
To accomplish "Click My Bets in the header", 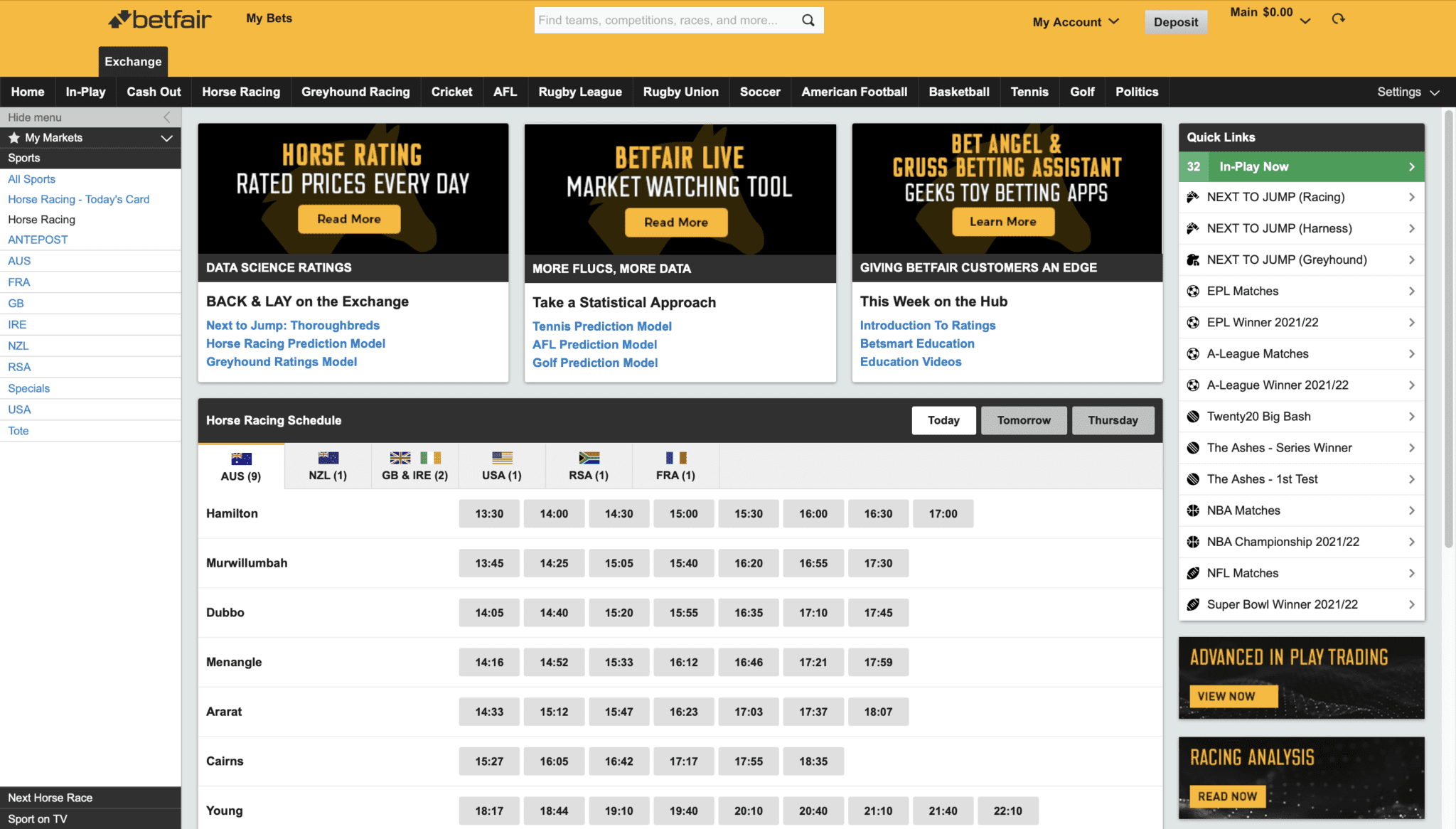I will click(x=269, y=18).
